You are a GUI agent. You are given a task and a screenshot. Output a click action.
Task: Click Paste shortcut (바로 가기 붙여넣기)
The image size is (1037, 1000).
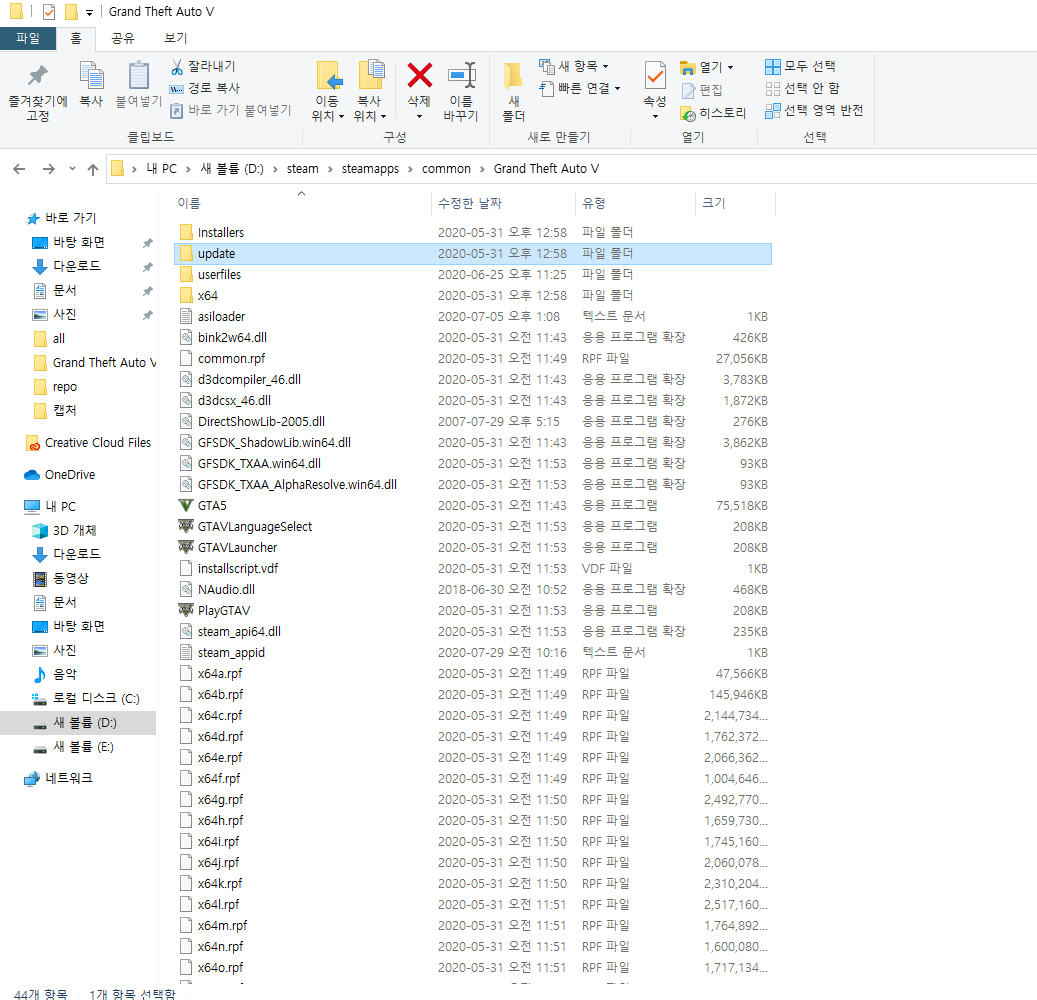pos(230,110)
